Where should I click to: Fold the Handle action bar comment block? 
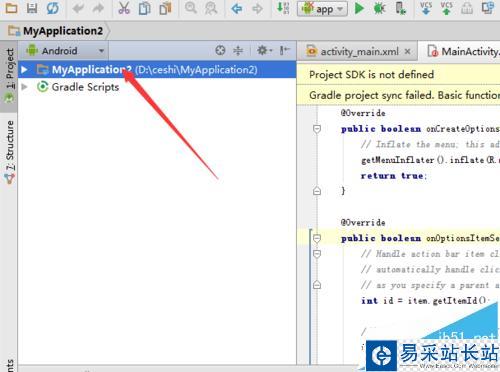317,254
